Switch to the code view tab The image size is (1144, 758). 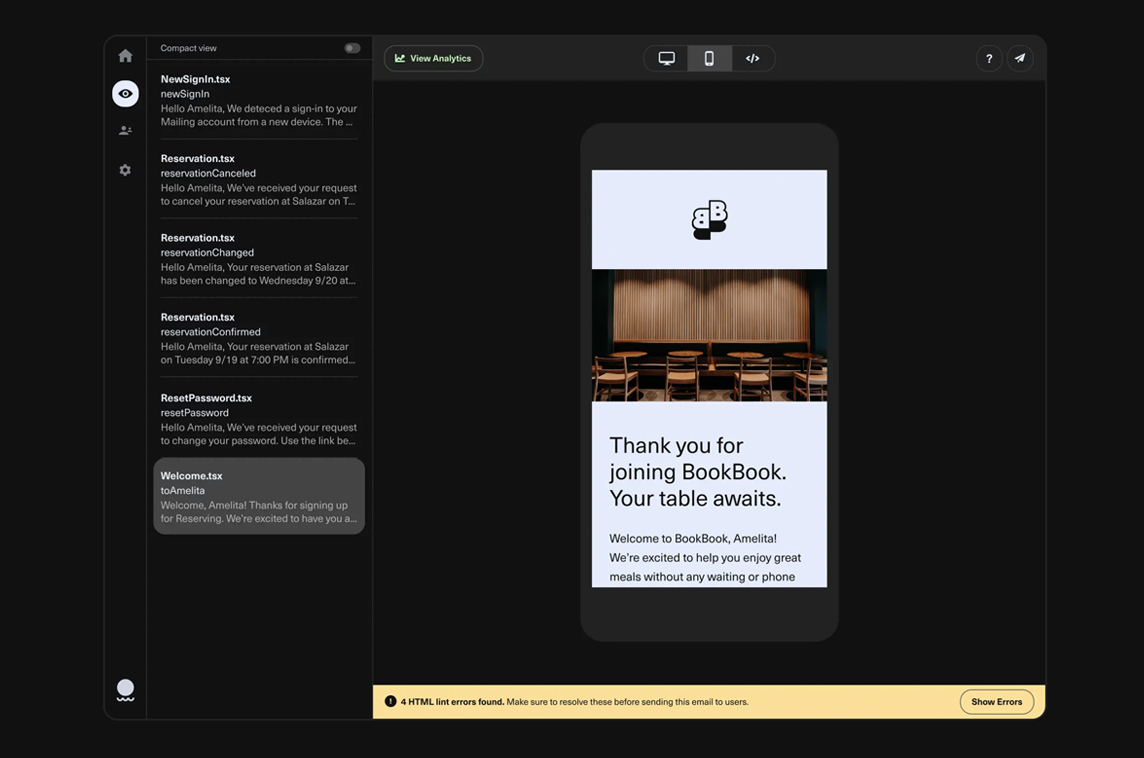click(x=753, y=58)
